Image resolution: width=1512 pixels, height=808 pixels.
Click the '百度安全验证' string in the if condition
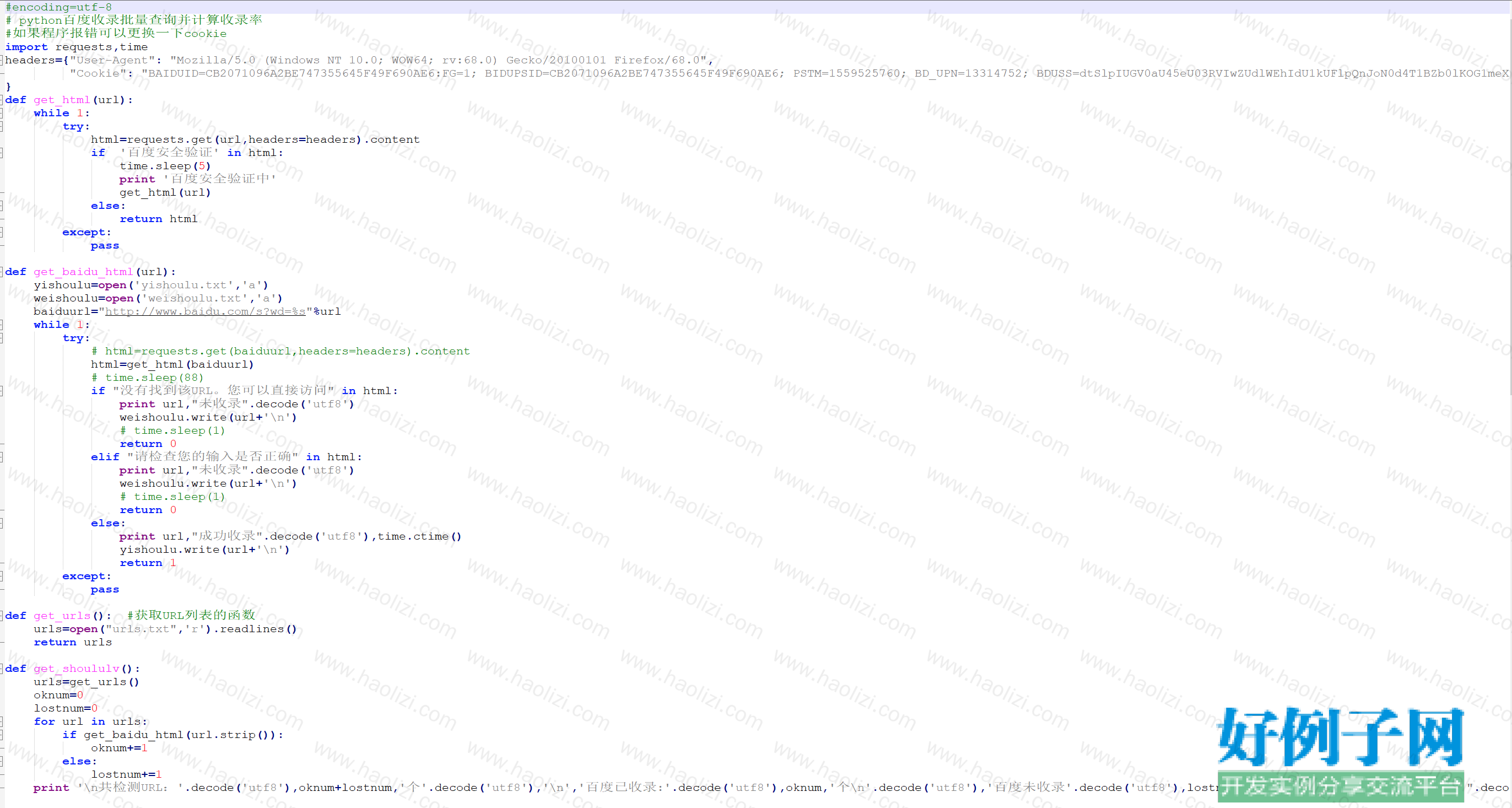tap(169, 153)
